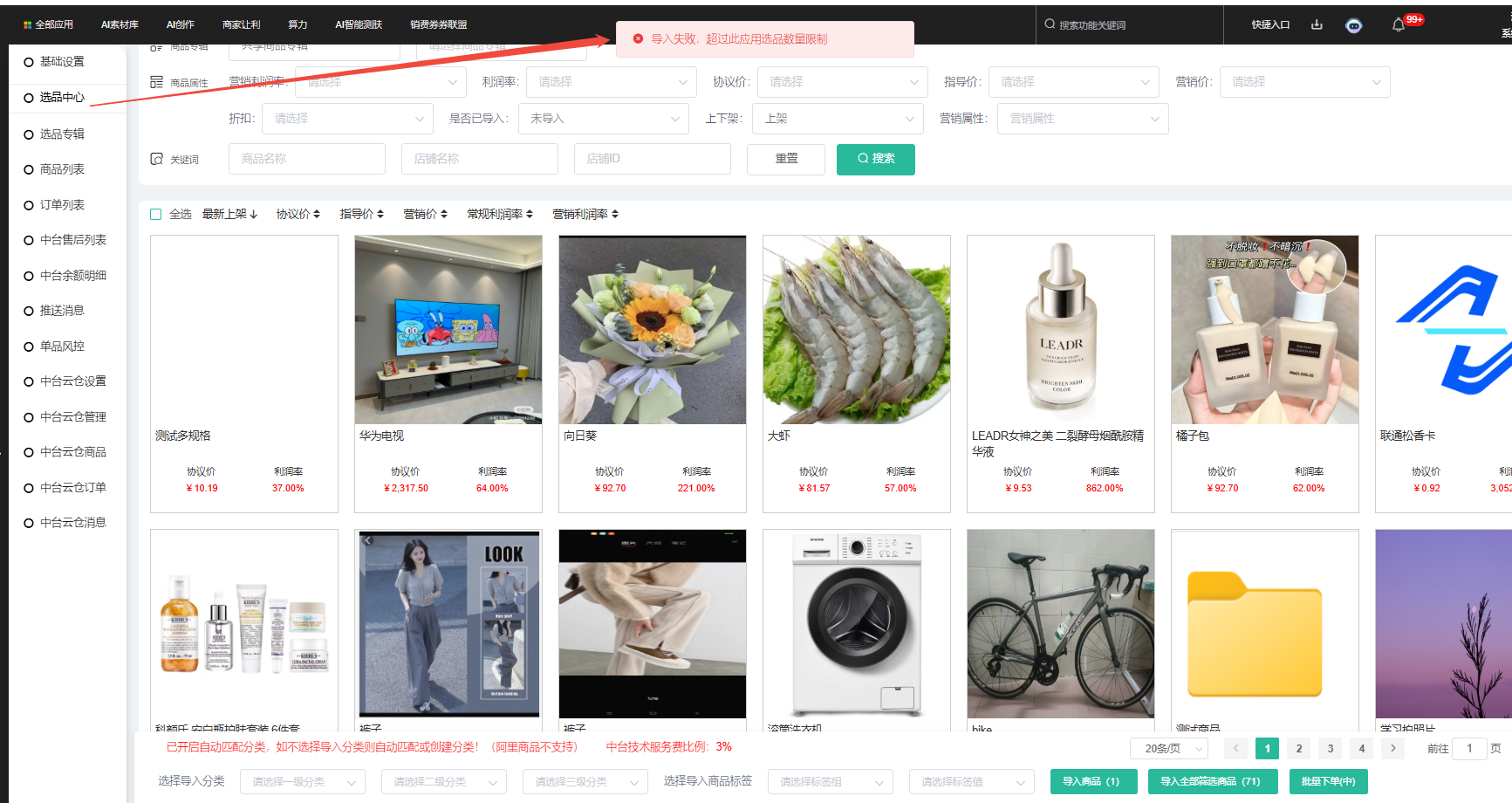Open 中台云仓设置 in the sidebar

[73, 381]
